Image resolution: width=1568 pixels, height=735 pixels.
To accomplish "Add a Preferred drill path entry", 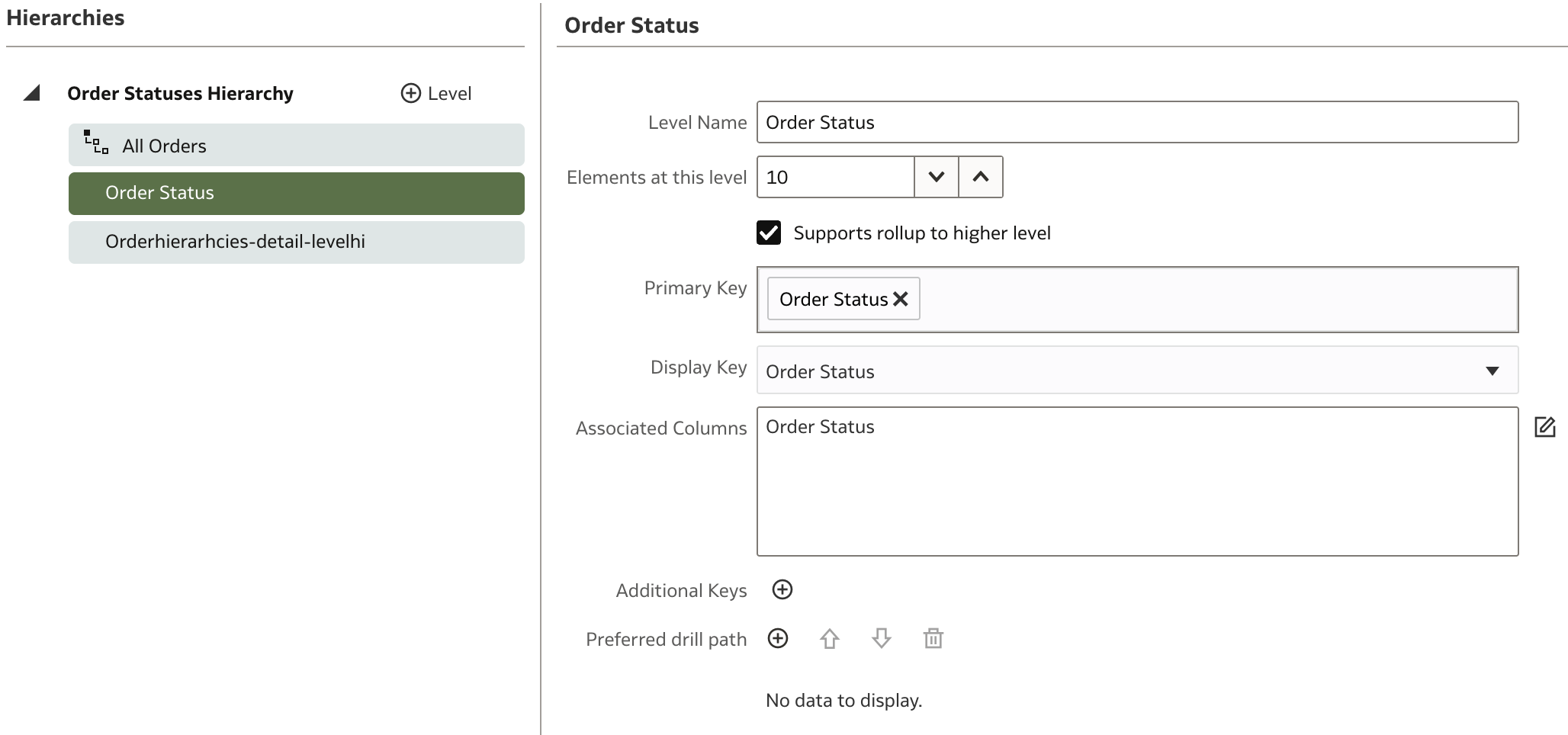I will click(x=778, y=638).
